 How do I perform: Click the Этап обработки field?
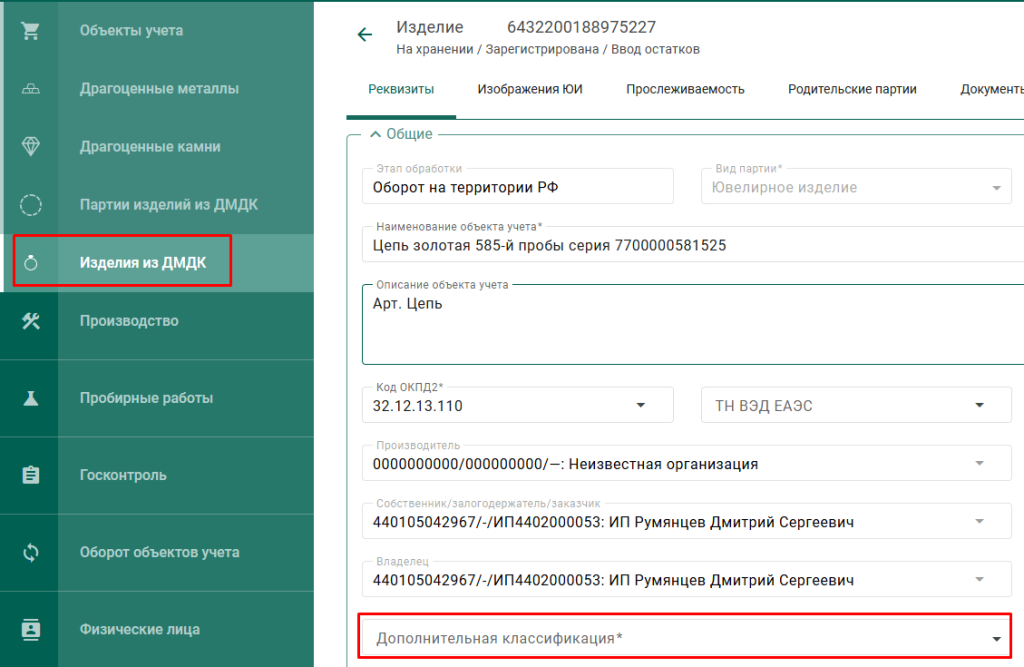pyautogui.click(x=518, y=186)
